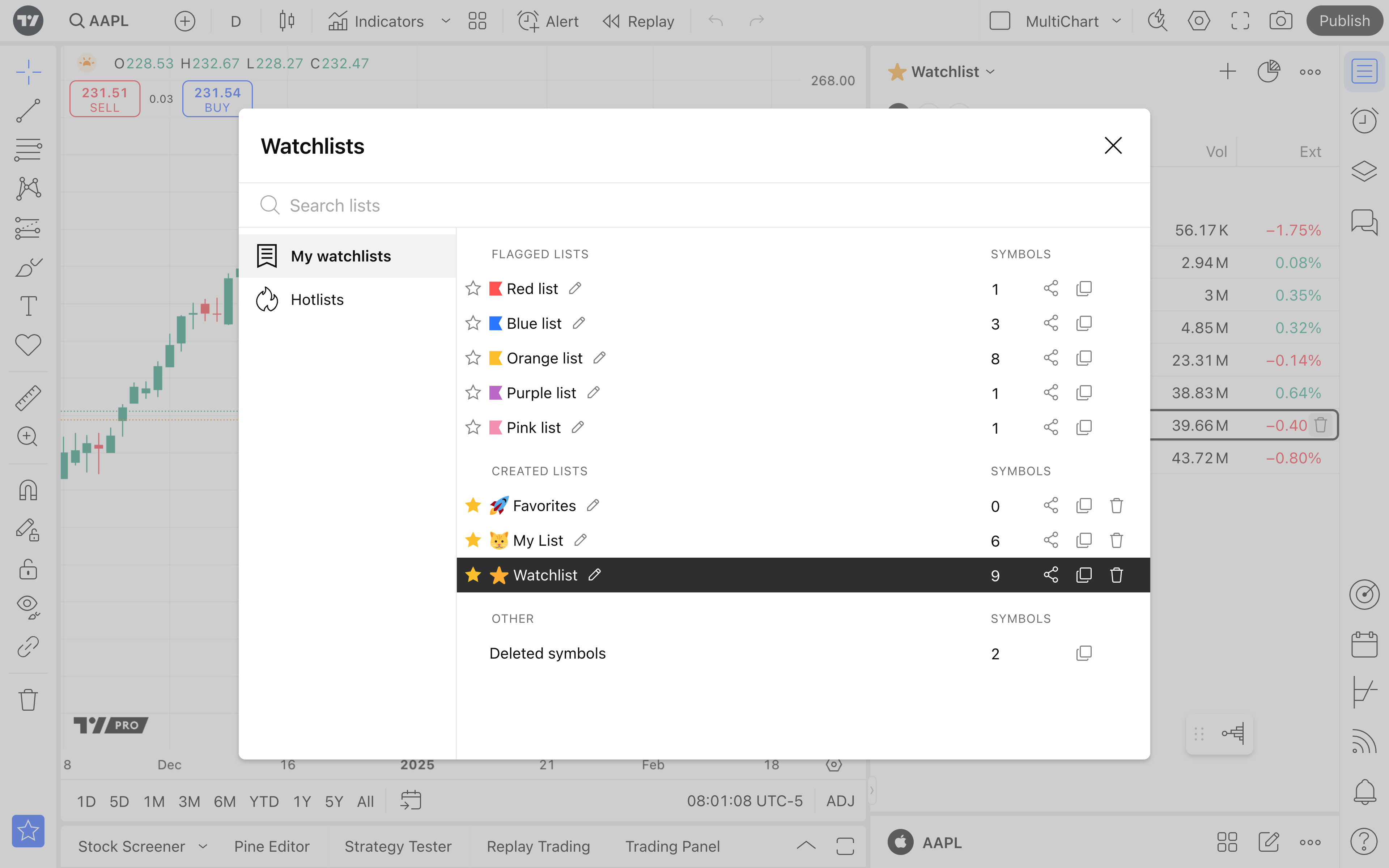Expand the Watchlist name dropdown

990,72
